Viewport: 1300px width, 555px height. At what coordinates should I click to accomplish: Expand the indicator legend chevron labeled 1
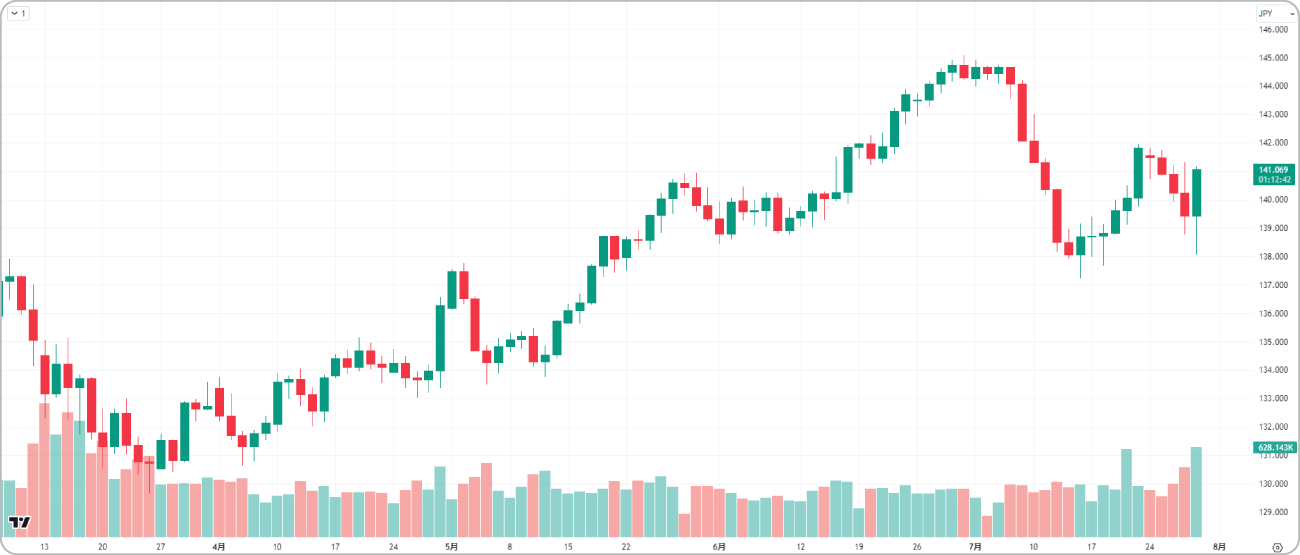18,13
